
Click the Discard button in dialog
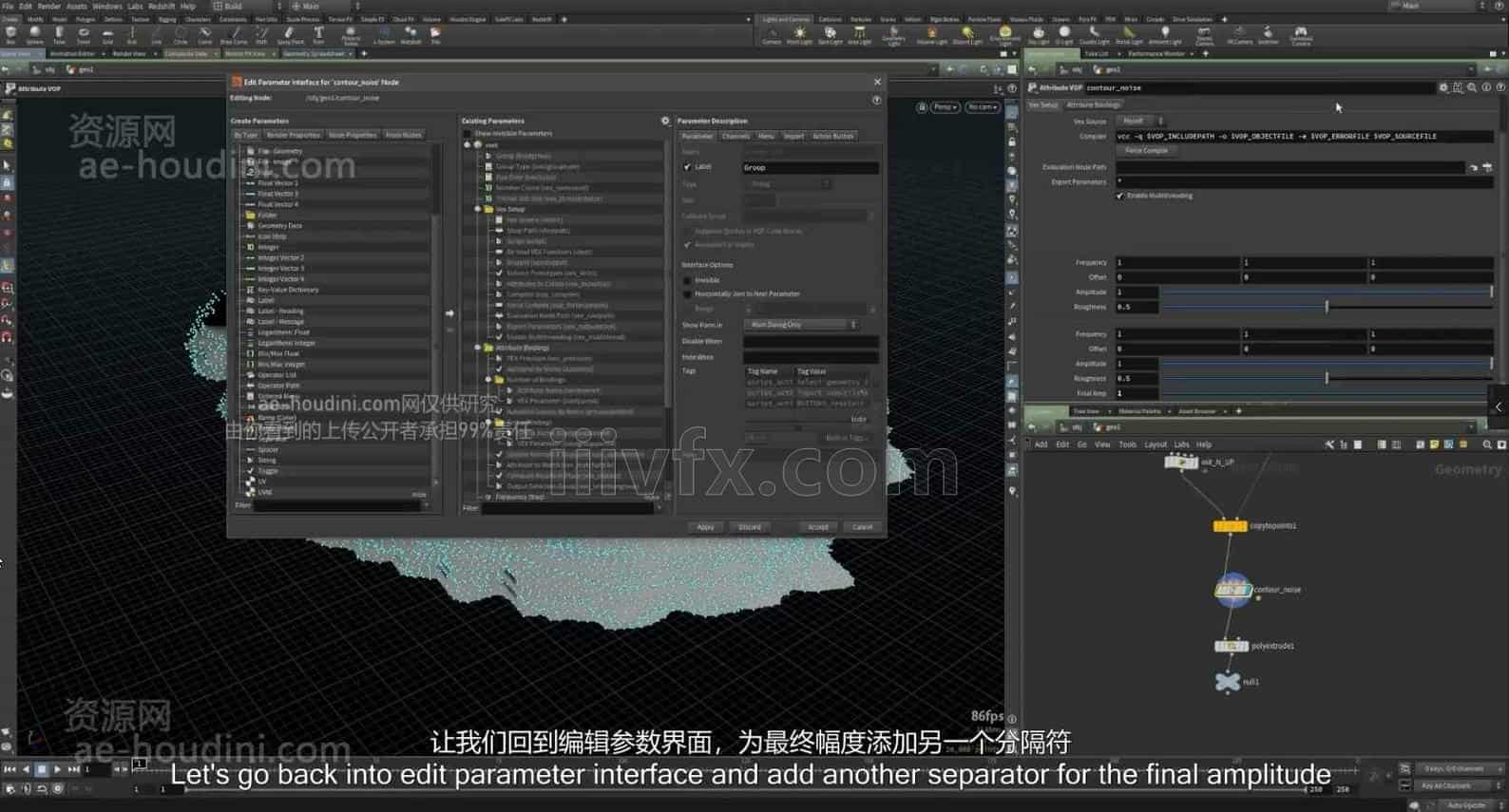(750, 526)
